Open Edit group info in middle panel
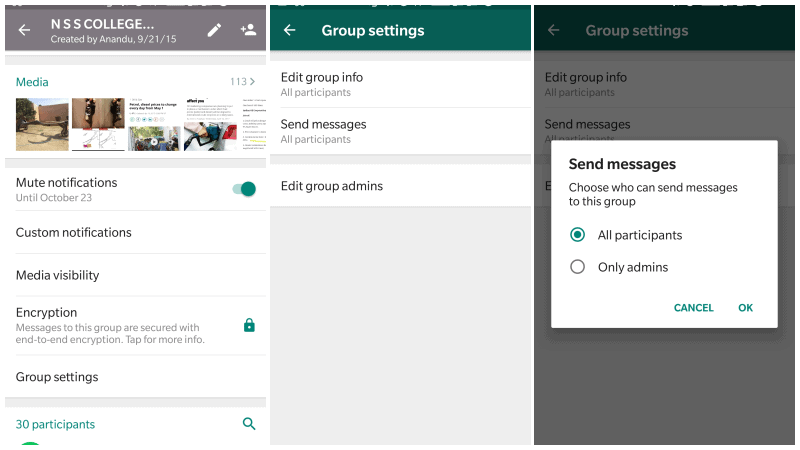 click(401, 84)
